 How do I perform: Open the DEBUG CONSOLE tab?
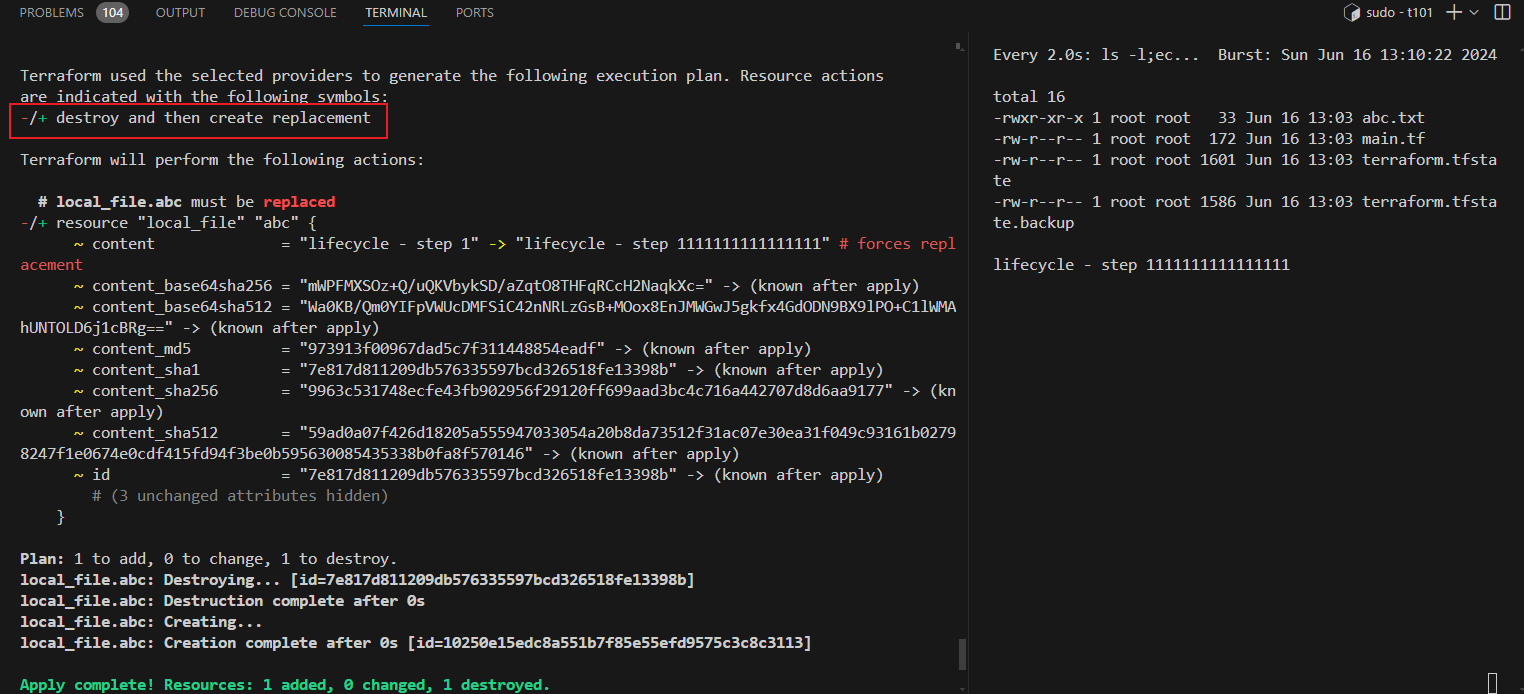pyautogui.click(x=285, y=13)
